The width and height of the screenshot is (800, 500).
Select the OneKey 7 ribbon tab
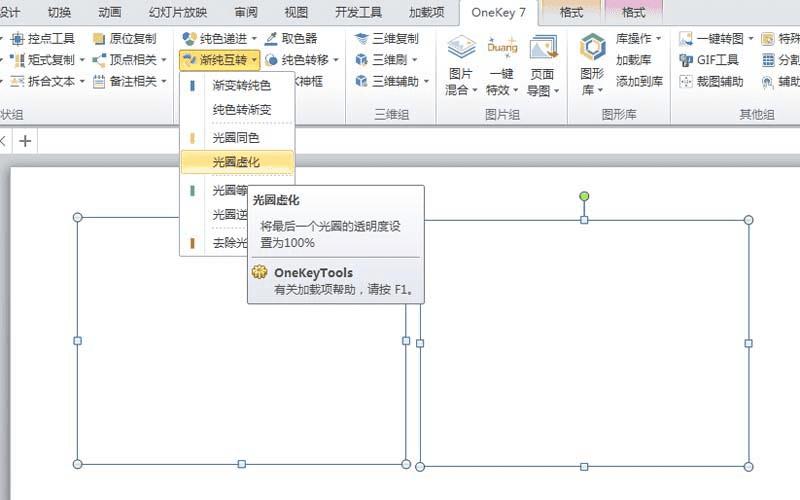[x=498, y=13]
